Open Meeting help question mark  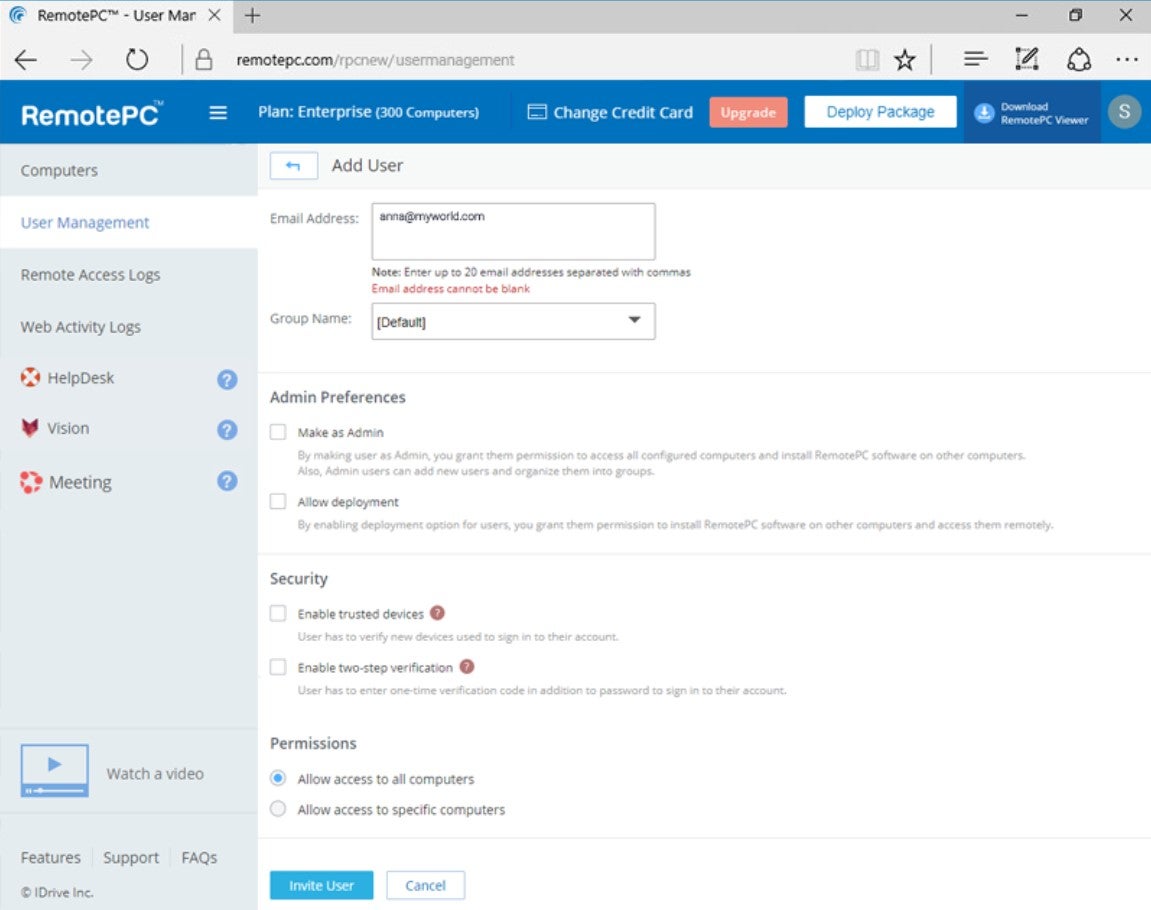(228, 481)
